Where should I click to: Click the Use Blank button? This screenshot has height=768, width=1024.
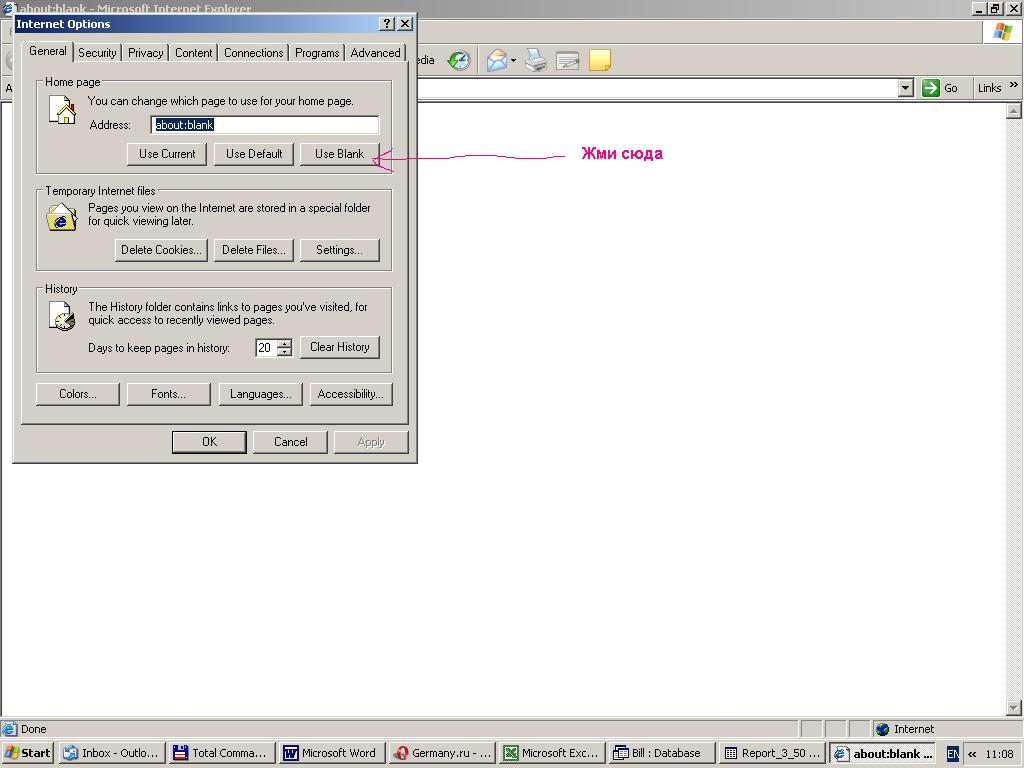click(x=339, y=154)
